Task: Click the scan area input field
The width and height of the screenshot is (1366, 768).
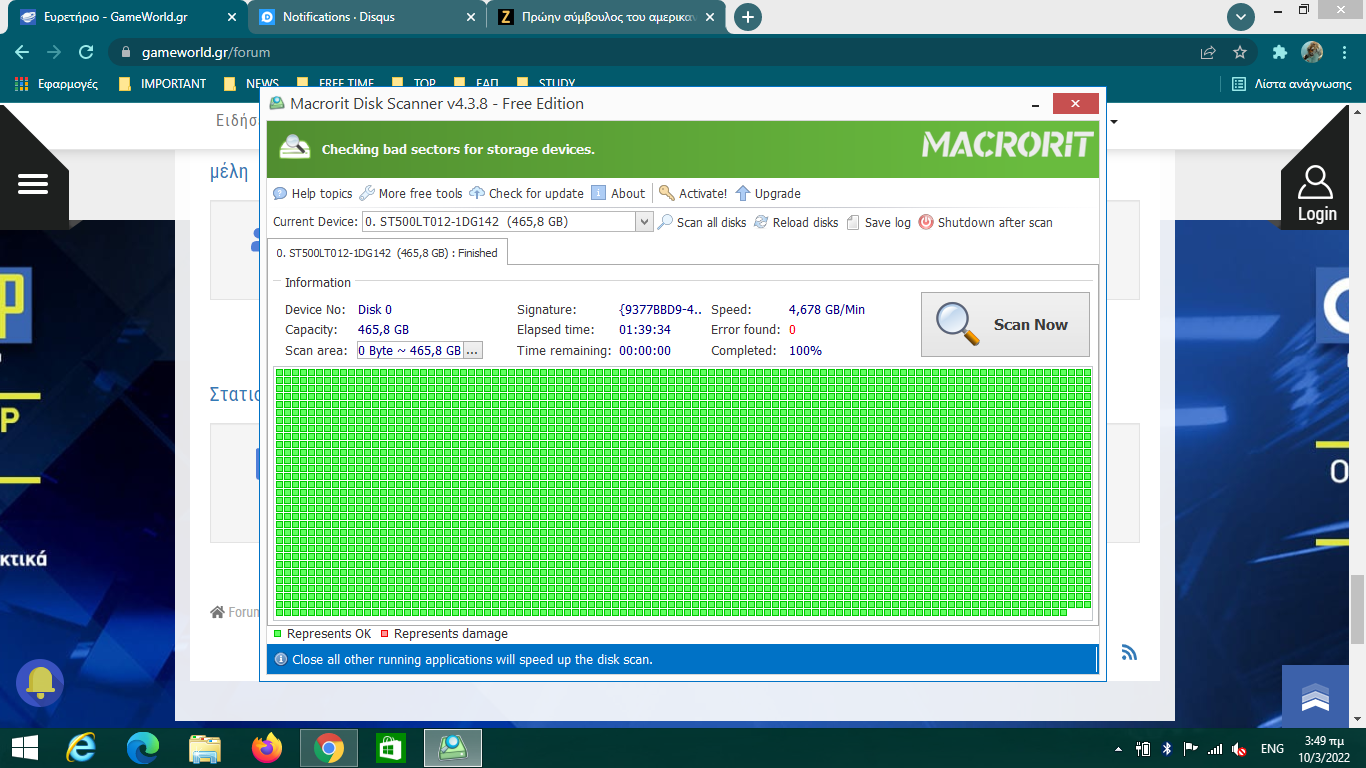Action: click(x=410, y=351)
